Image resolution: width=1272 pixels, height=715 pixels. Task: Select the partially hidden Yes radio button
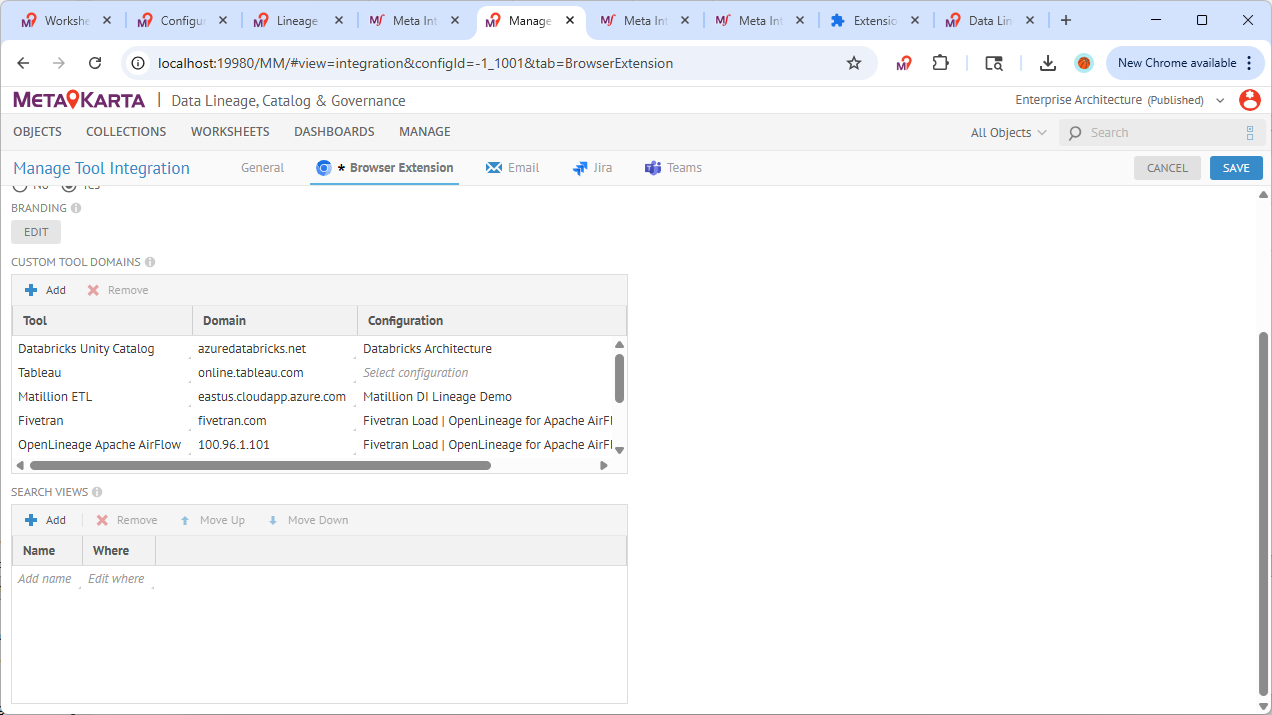point(69,187)
